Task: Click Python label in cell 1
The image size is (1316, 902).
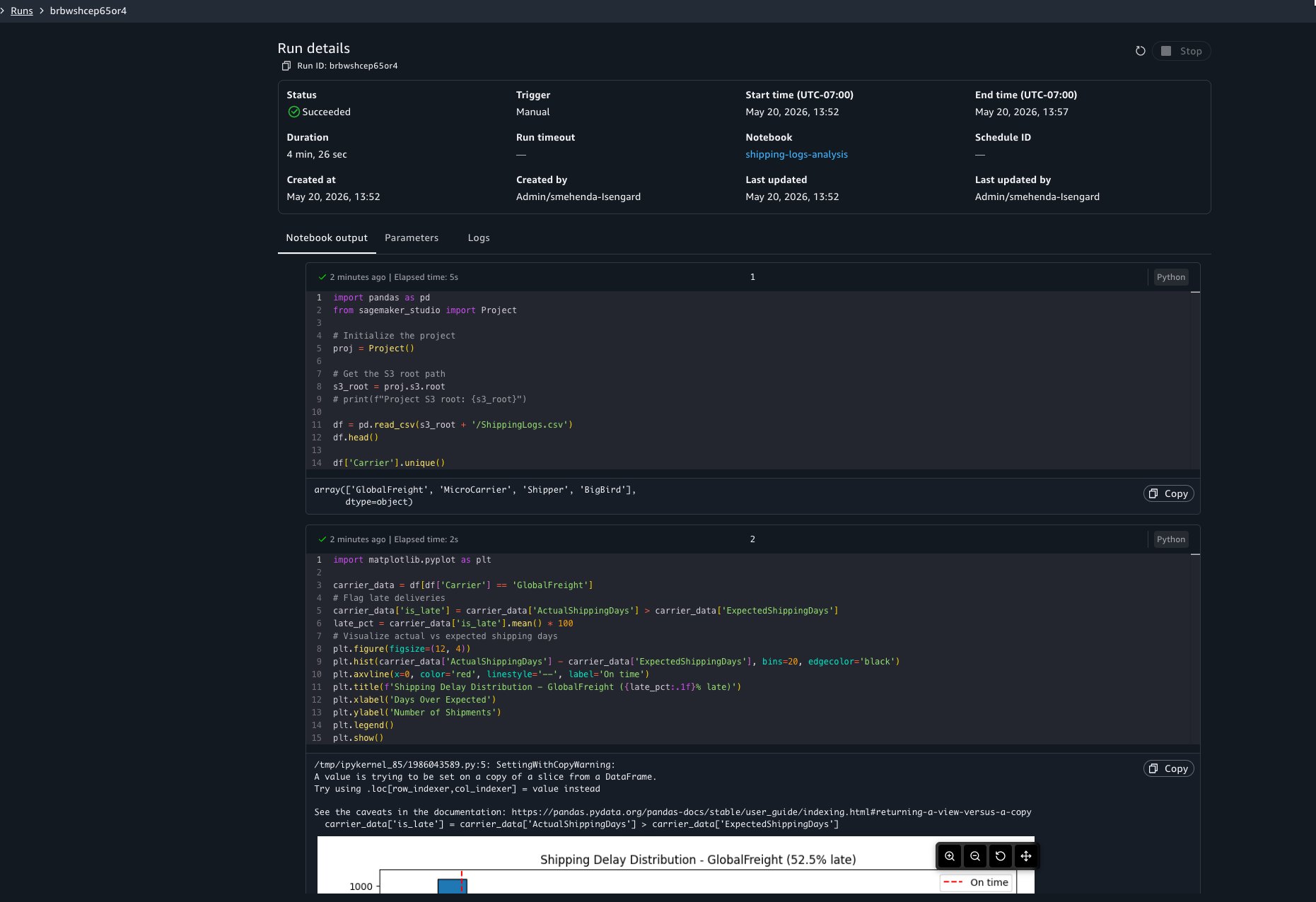Action: point(1171,277)
